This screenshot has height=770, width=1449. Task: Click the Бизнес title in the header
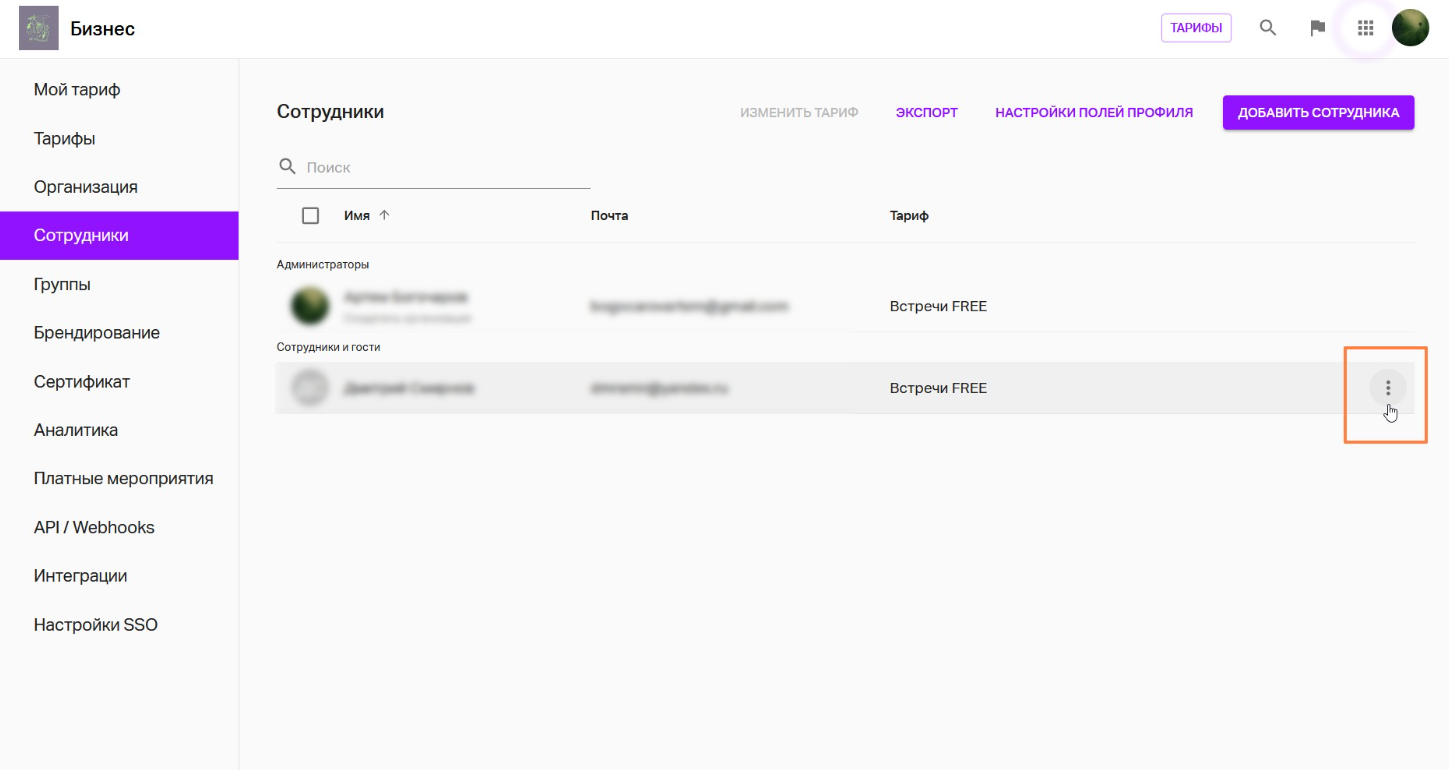pos(103,29)
